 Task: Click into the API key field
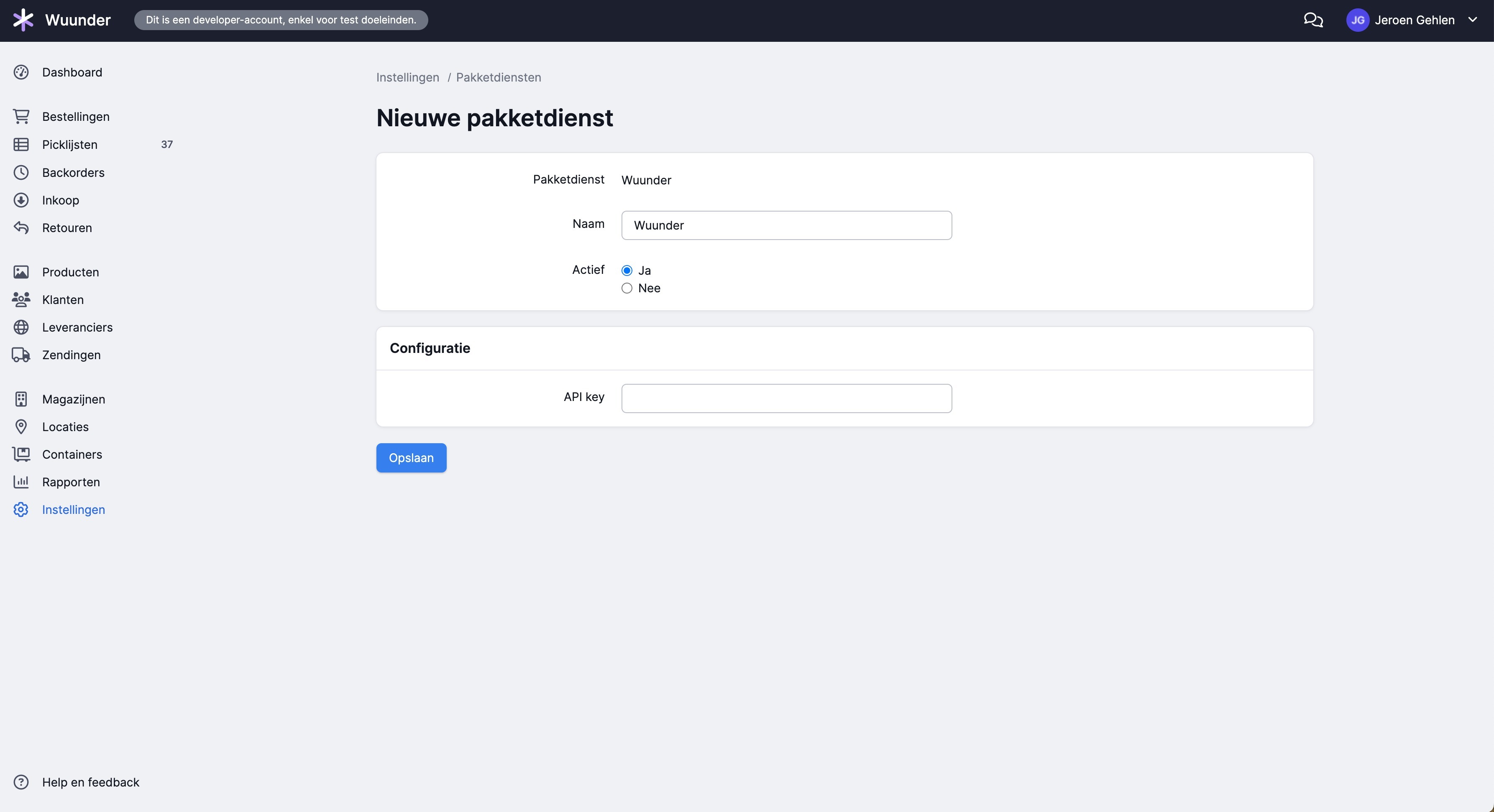pos(786,399)
